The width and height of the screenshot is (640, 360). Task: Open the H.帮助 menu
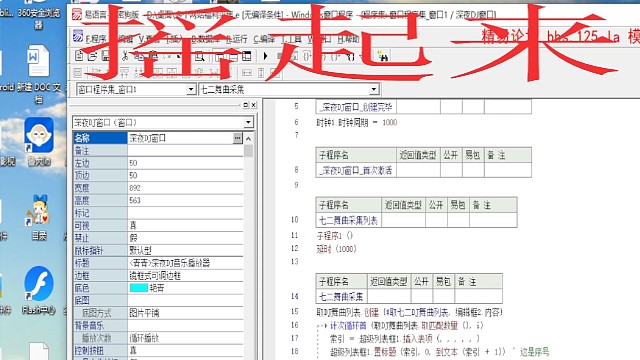(x=349, y=39)
